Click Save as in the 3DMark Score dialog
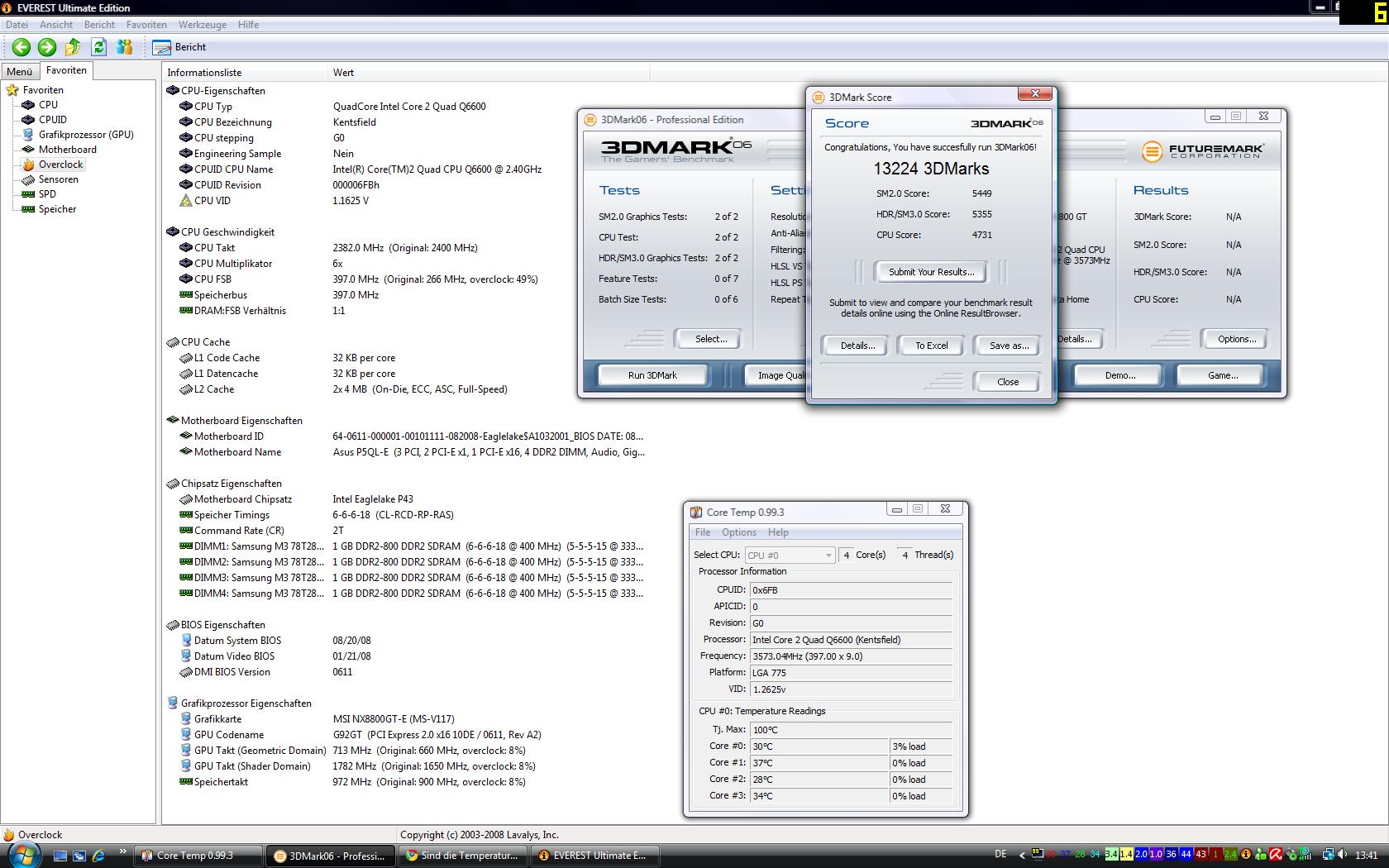 1009,346
